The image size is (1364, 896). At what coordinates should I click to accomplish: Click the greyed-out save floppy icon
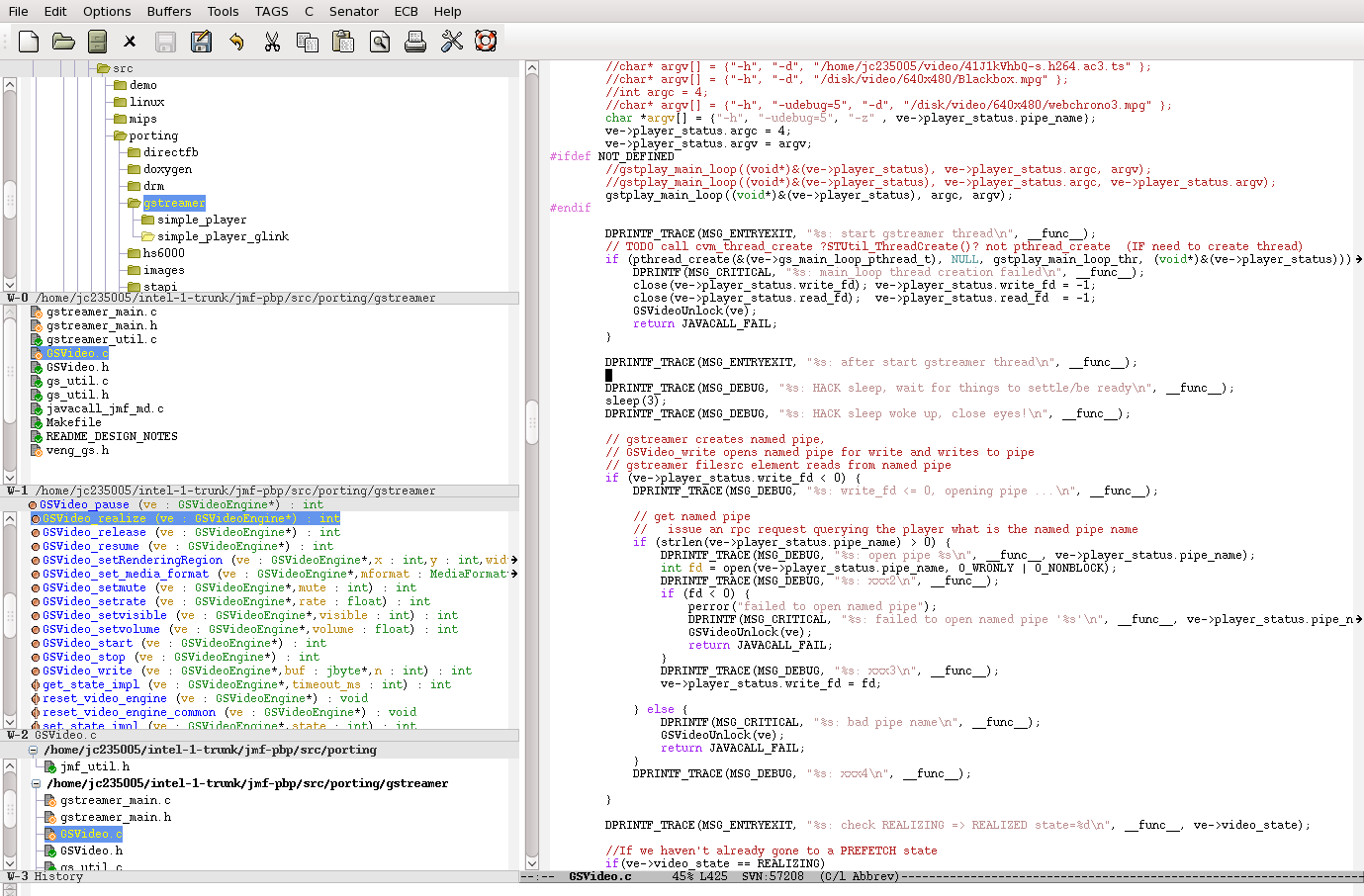tap(165, 42)
